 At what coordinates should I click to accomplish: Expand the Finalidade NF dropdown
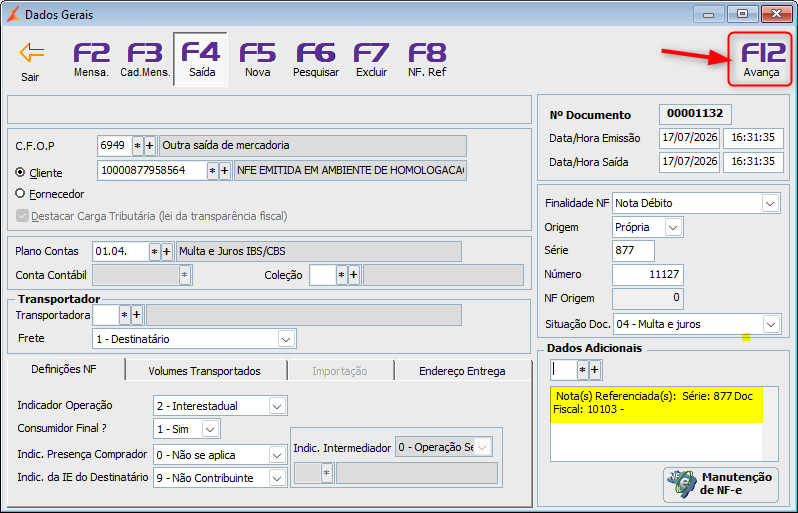[x=771, y=203]
